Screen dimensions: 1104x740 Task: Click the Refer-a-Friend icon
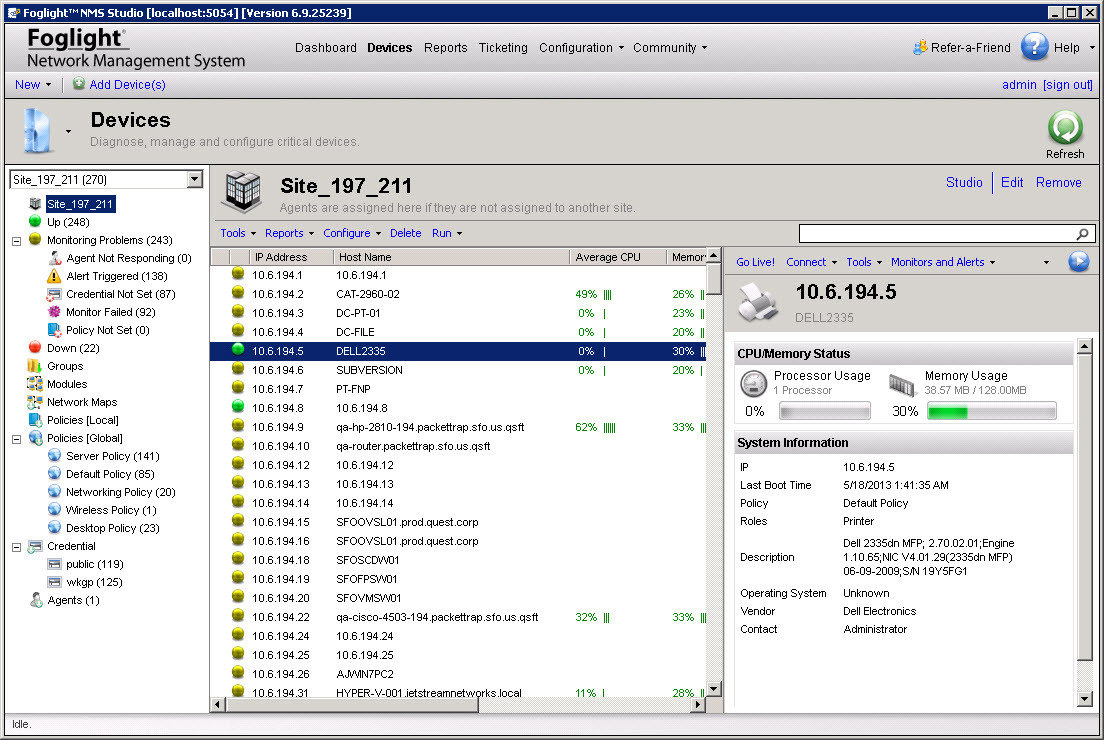point(920,47)
